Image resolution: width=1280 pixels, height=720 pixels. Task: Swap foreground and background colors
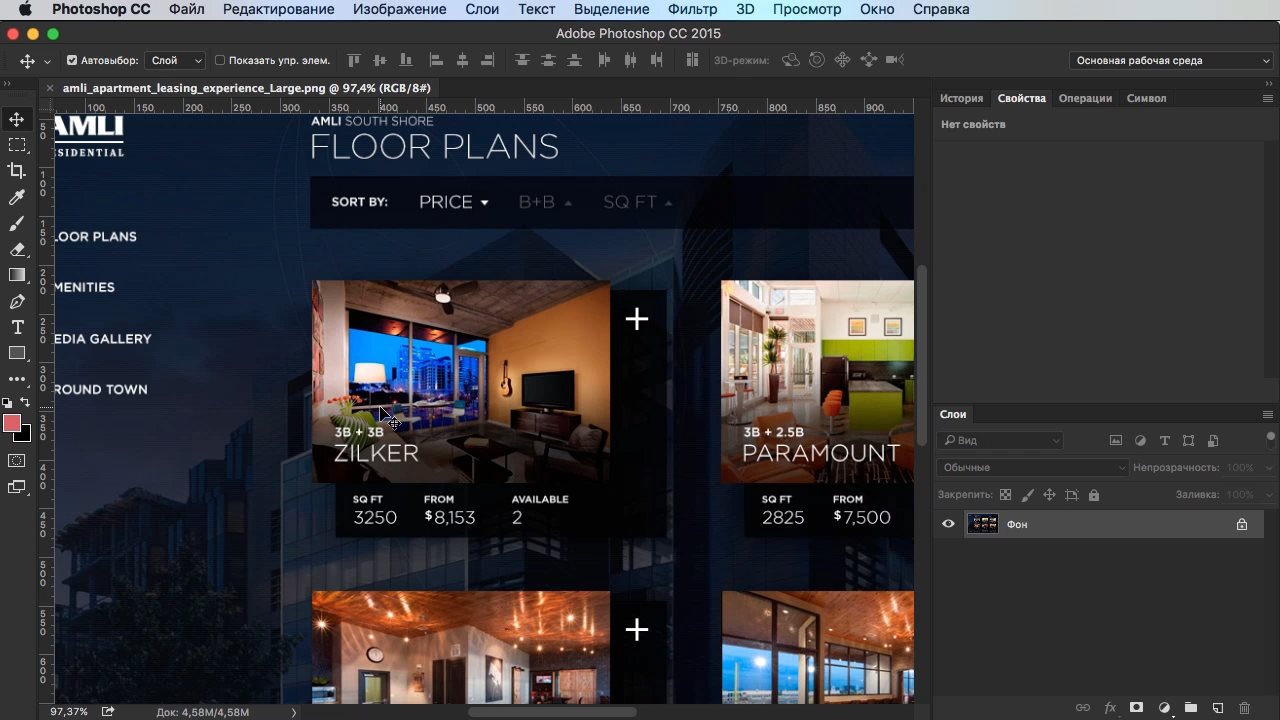(x=26, y=402)
